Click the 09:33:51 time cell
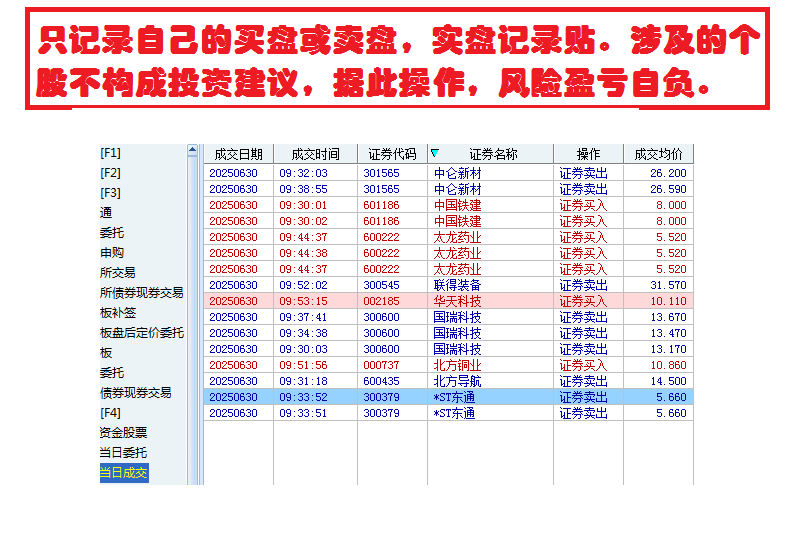 point(303,413)
